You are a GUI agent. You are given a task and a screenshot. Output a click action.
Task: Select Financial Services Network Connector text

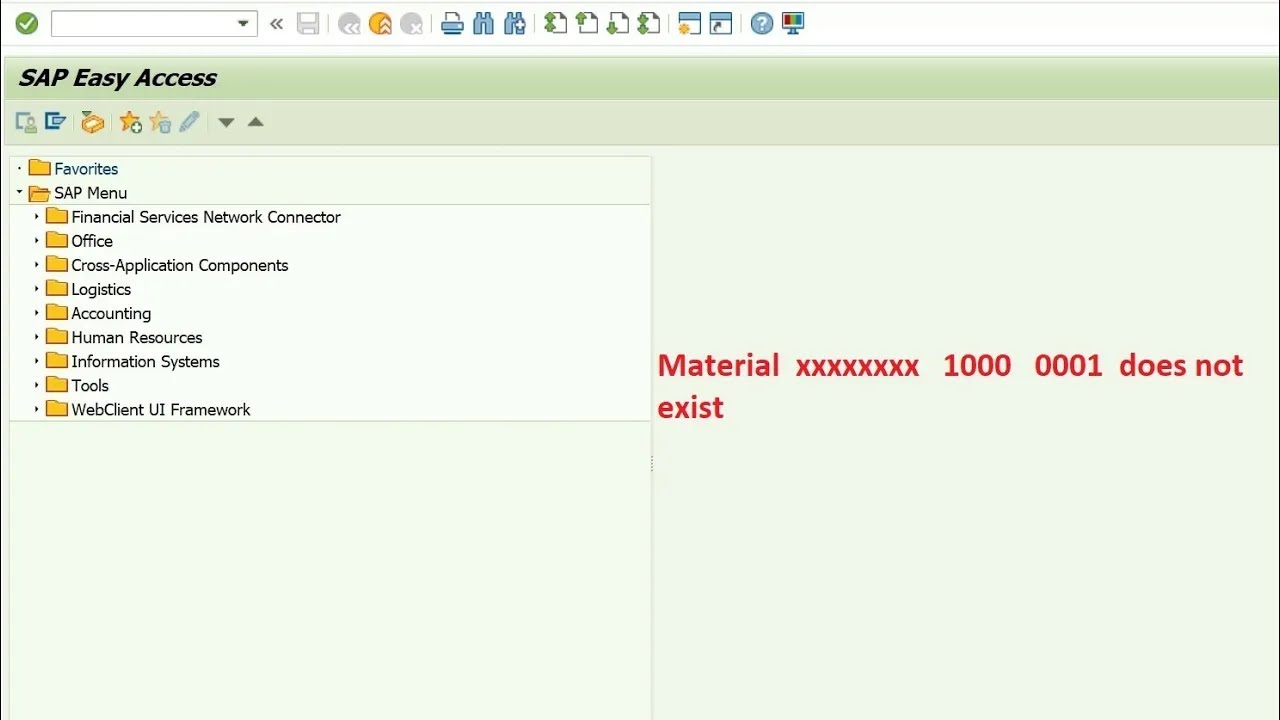(x=206, y=217)
